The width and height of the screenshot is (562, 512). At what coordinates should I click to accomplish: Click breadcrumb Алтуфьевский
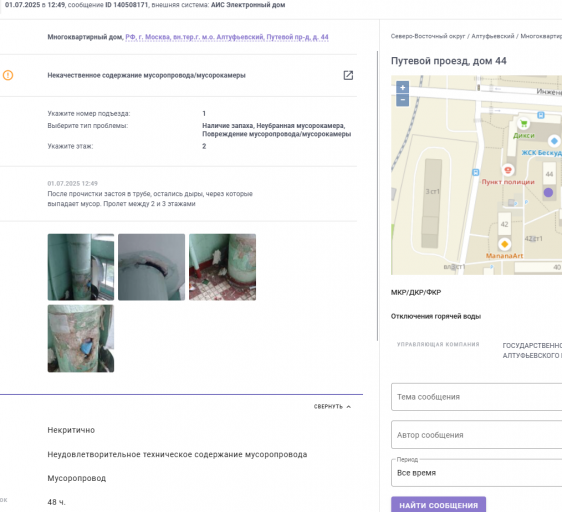point(492,36)
